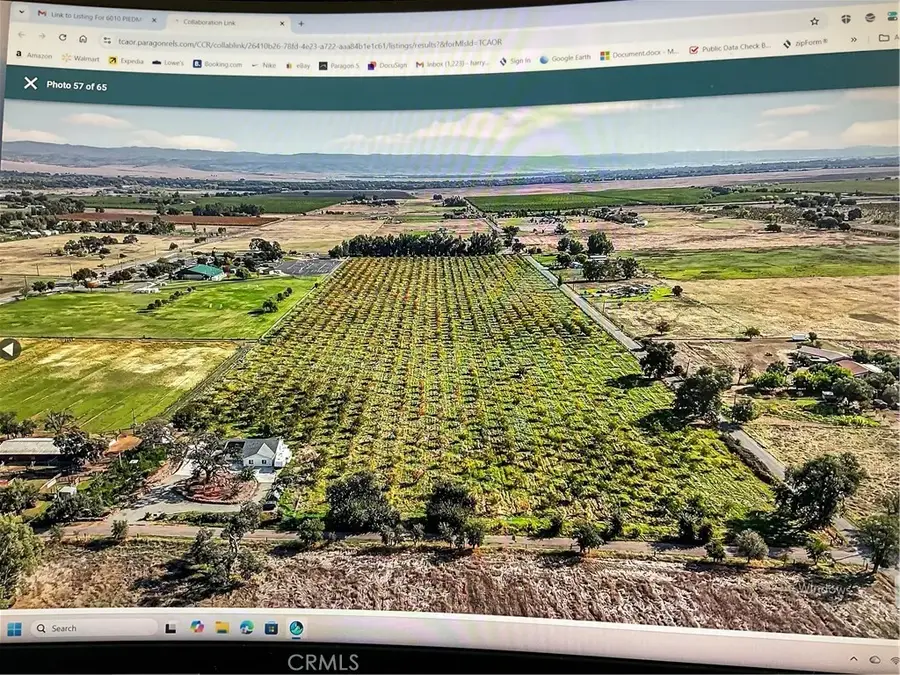900x675 pixels.
Task: Open a new browser tab
Action: (300, 20)
